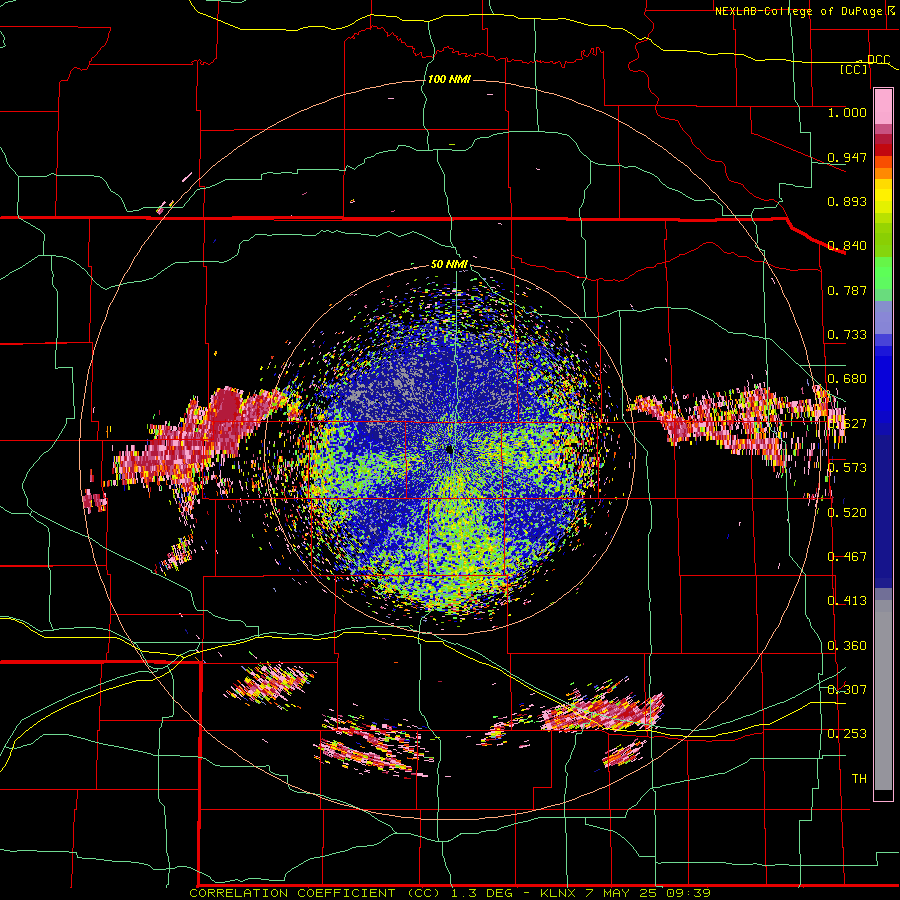Select the 0.680 scale value
This screenshot has height=900, width=900.
[847, 379]
